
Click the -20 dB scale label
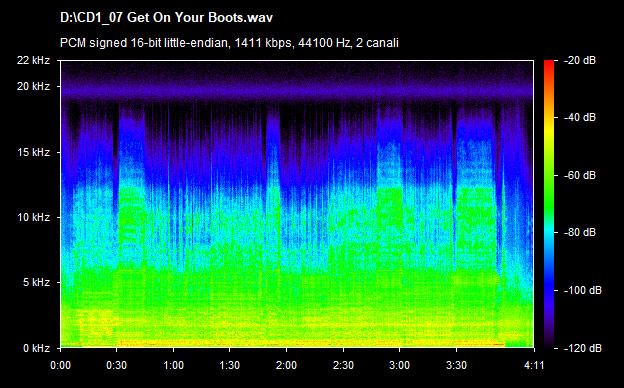click(x=581, y=60)
